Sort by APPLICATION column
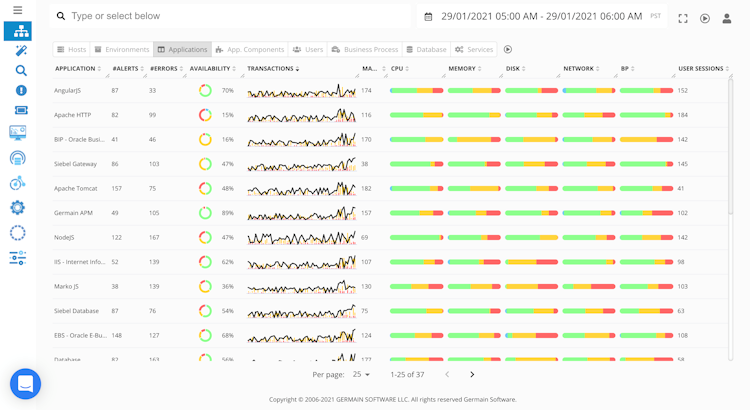 point(78,69)
